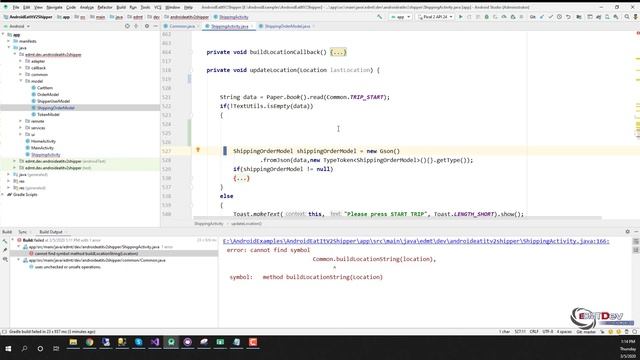The width and height of the screenshot is (640, 360).
Task: Open the app run configuration dropdown
Action: (x=400, y=17)
